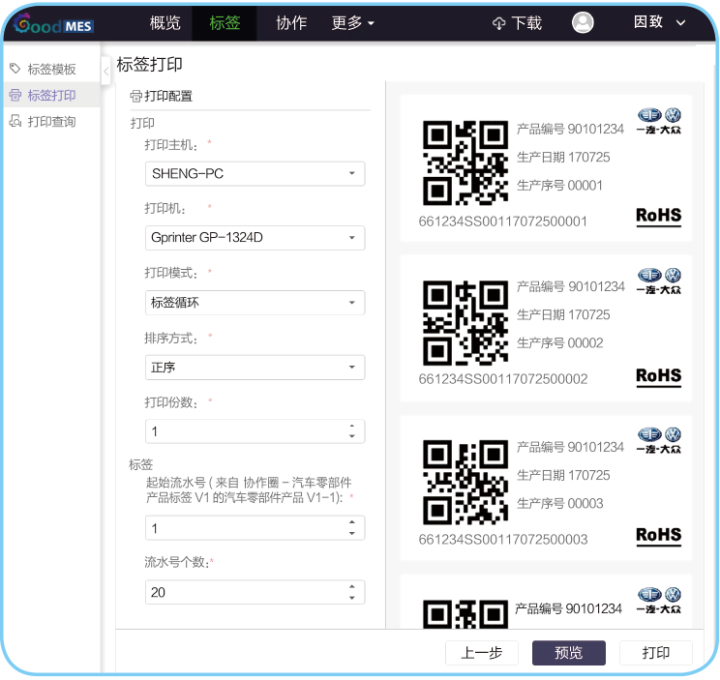Click the 下载 download cloud icon
Image resolution: width=720 pixels, height=680 pixels.
[499, 23]
